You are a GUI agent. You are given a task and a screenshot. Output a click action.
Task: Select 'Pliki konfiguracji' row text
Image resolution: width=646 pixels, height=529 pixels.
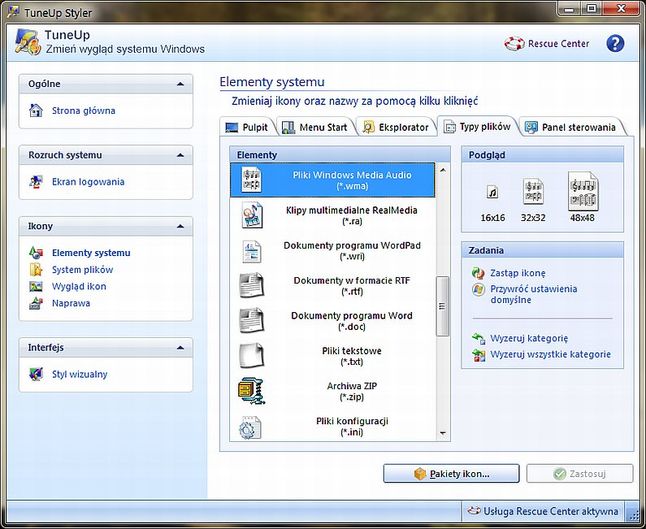pyautogui.click(x=352, y=426)
